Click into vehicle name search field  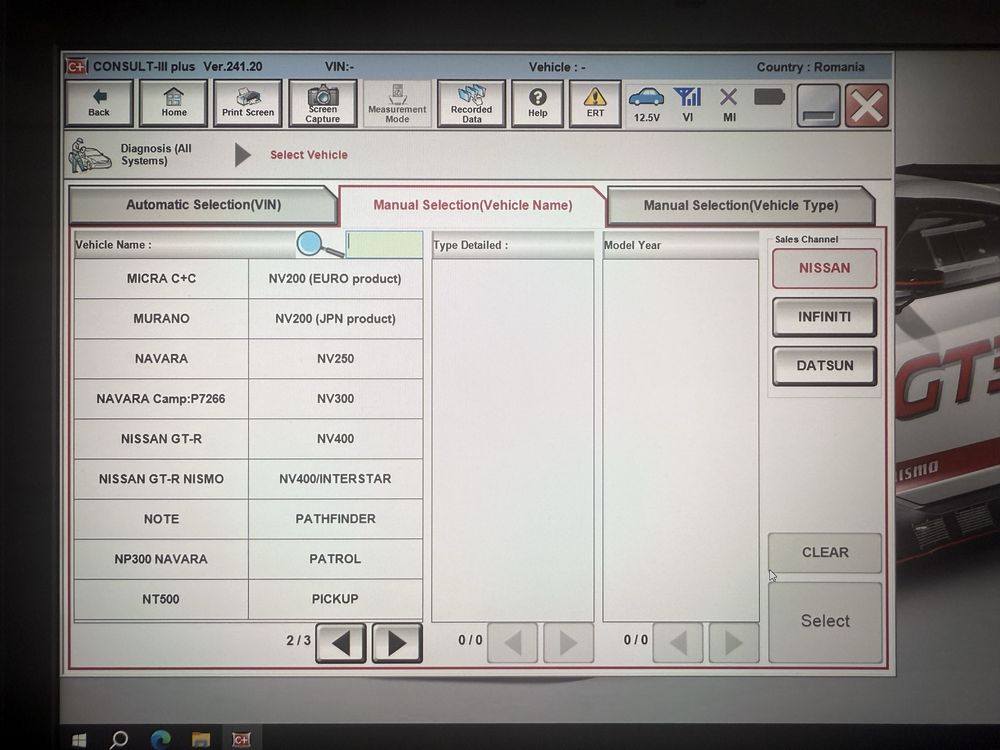(384, 244)
